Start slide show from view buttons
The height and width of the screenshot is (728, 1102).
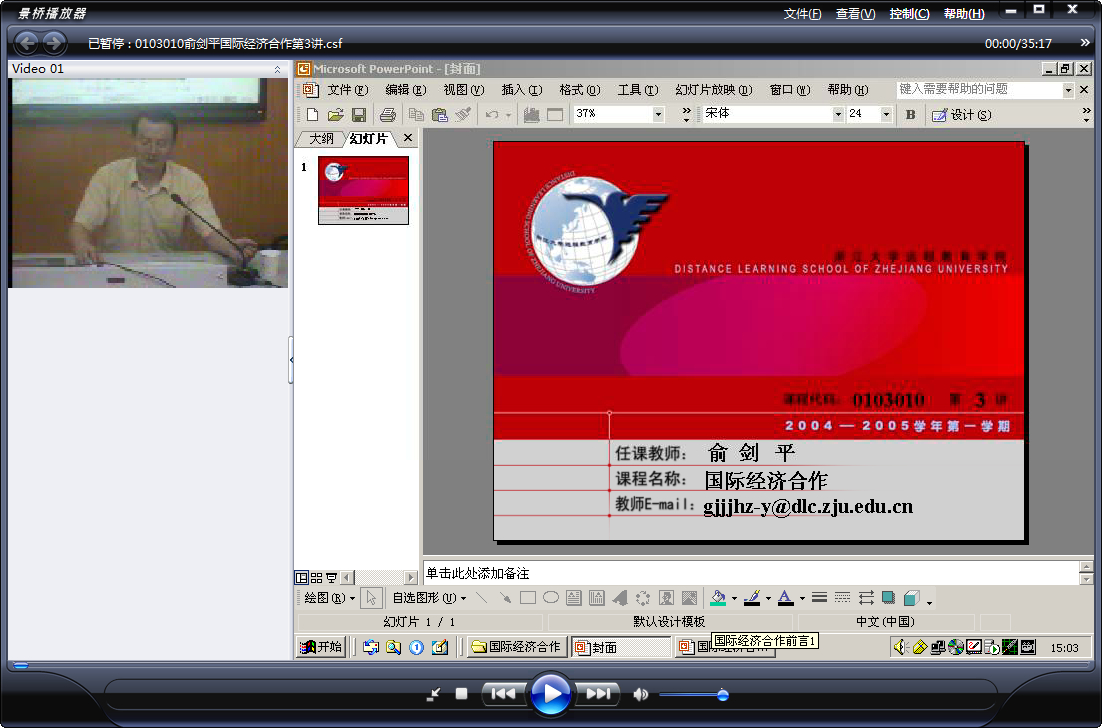[x=331, y=578]
